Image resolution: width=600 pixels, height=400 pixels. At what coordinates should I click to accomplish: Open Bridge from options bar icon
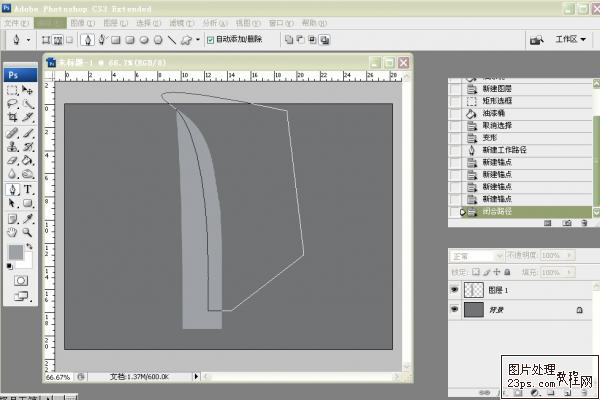[x=536, y=40]
